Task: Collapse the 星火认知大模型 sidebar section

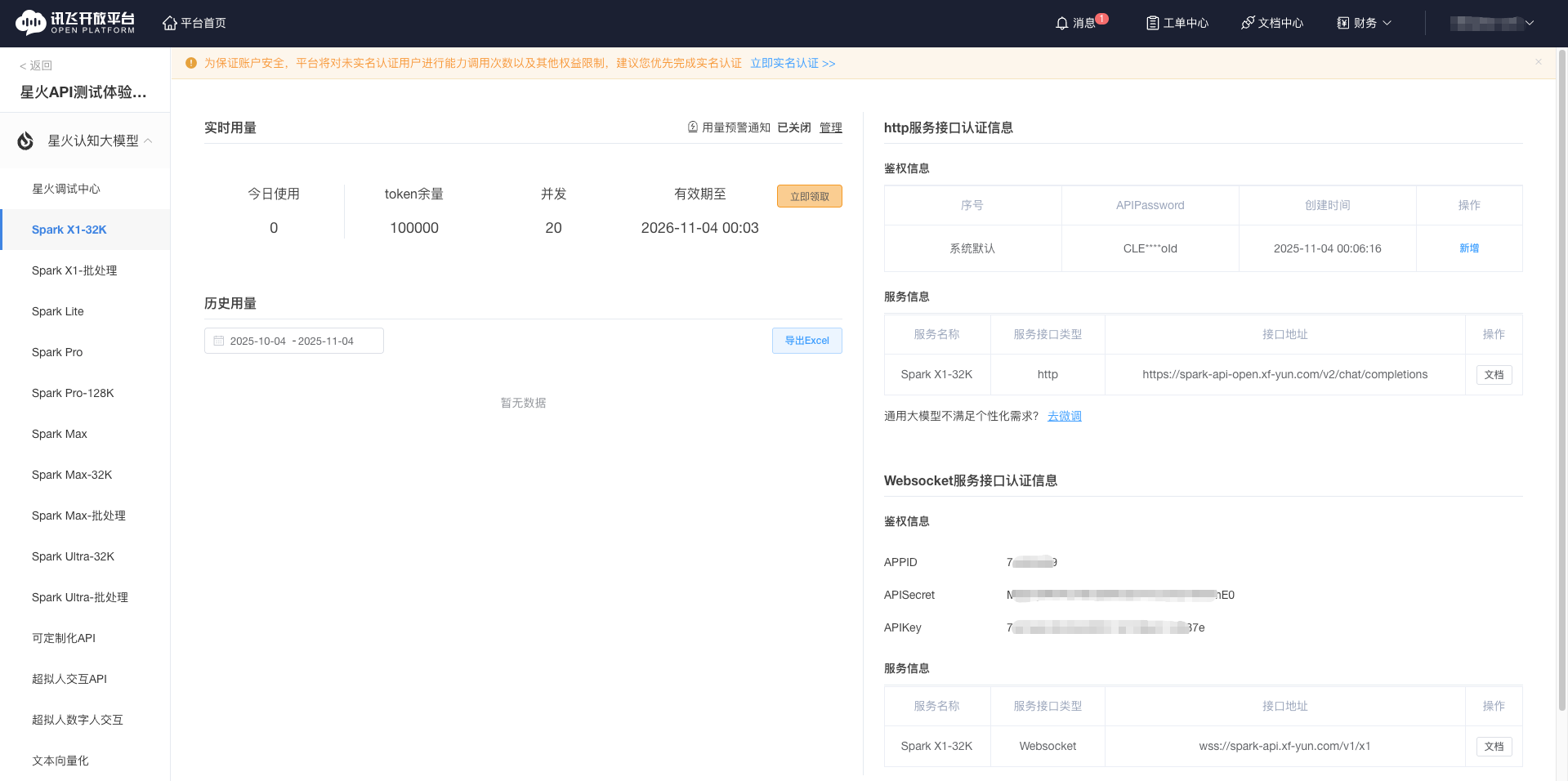Action: pos(148,140)
